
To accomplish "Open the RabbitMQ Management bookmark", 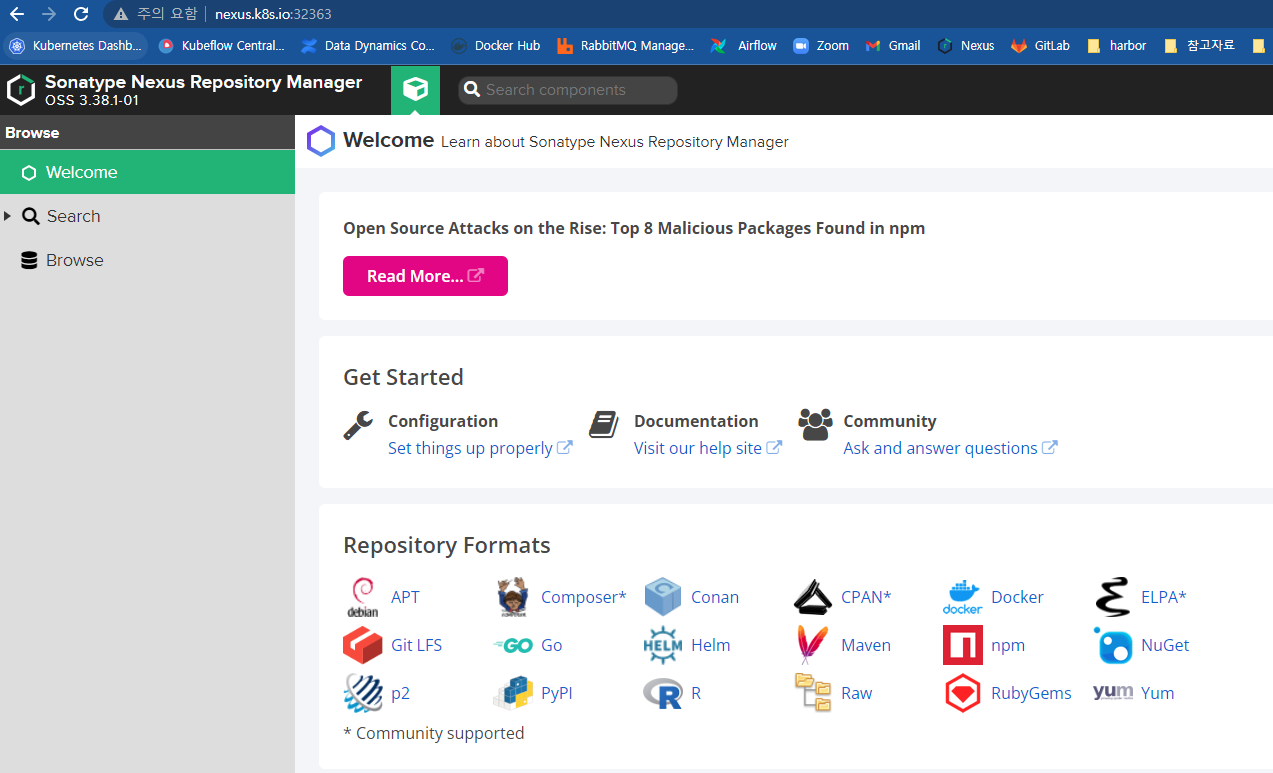I will [x=625, y=45].
